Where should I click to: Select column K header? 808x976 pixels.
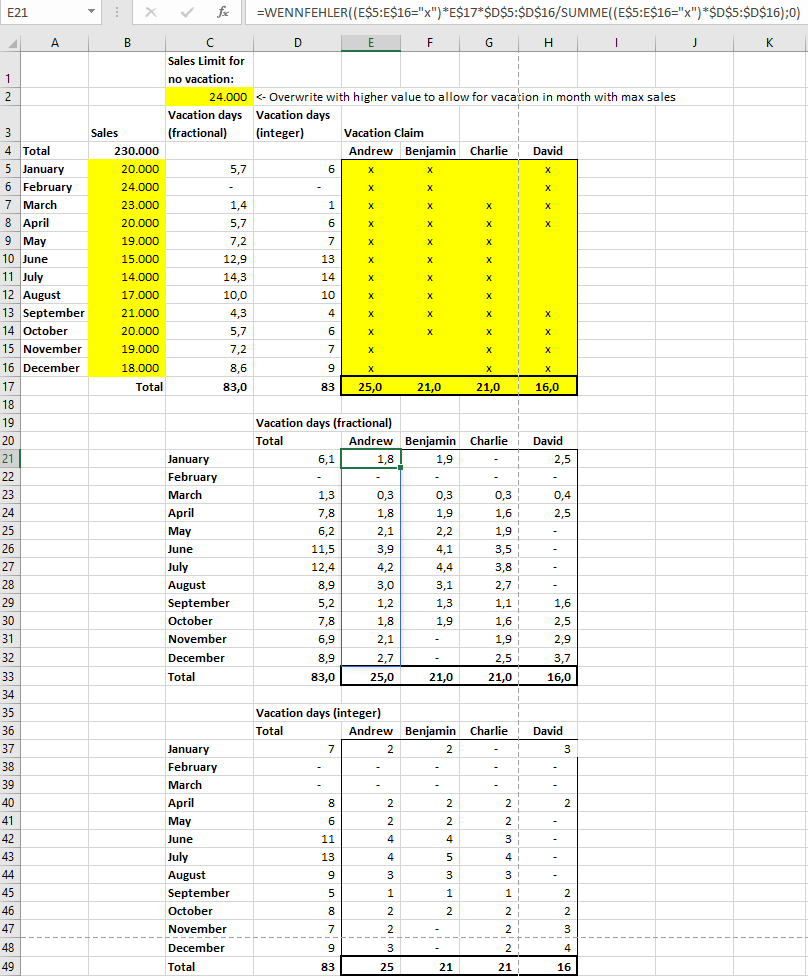pyautogui.click(x=769, y=42)
